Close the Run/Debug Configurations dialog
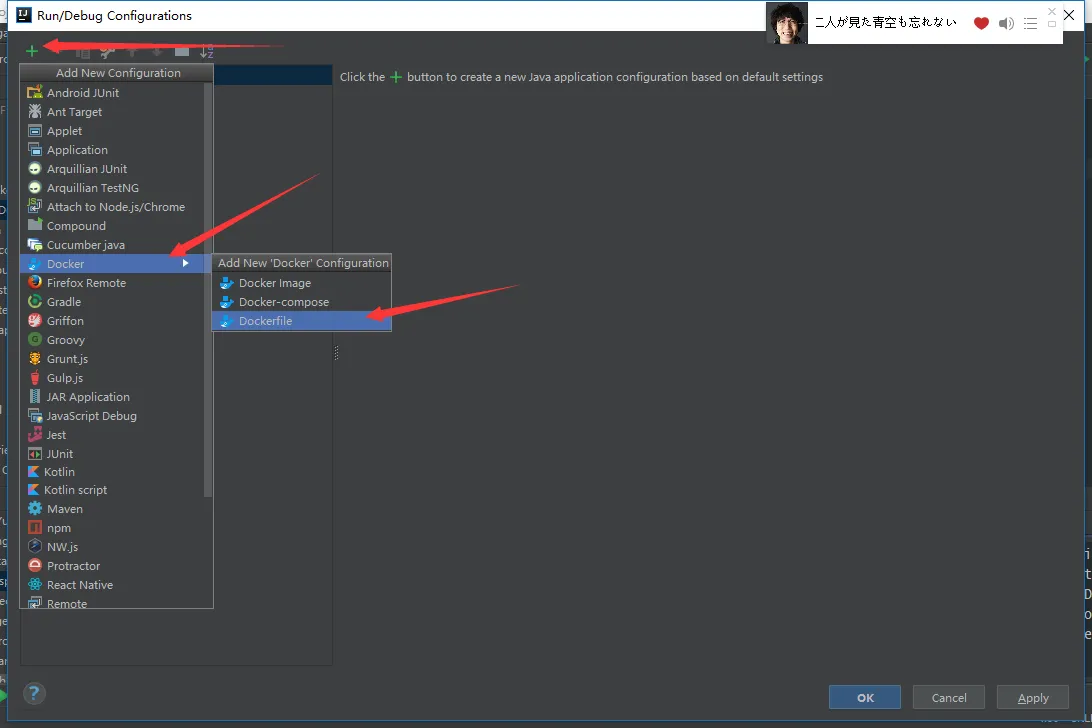The height and width of the screenshot is (728, 1092). click(x=1069, y=15)
